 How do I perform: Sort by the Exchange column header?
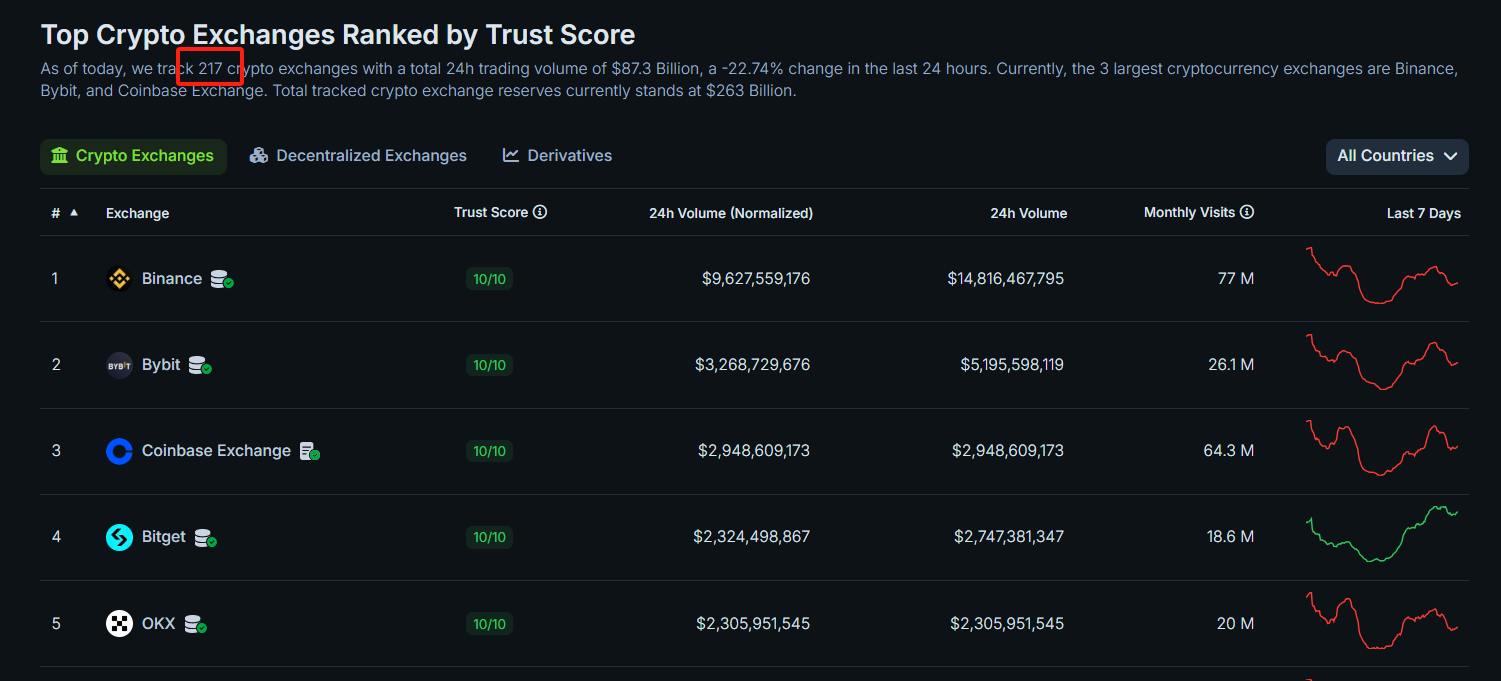137,213
